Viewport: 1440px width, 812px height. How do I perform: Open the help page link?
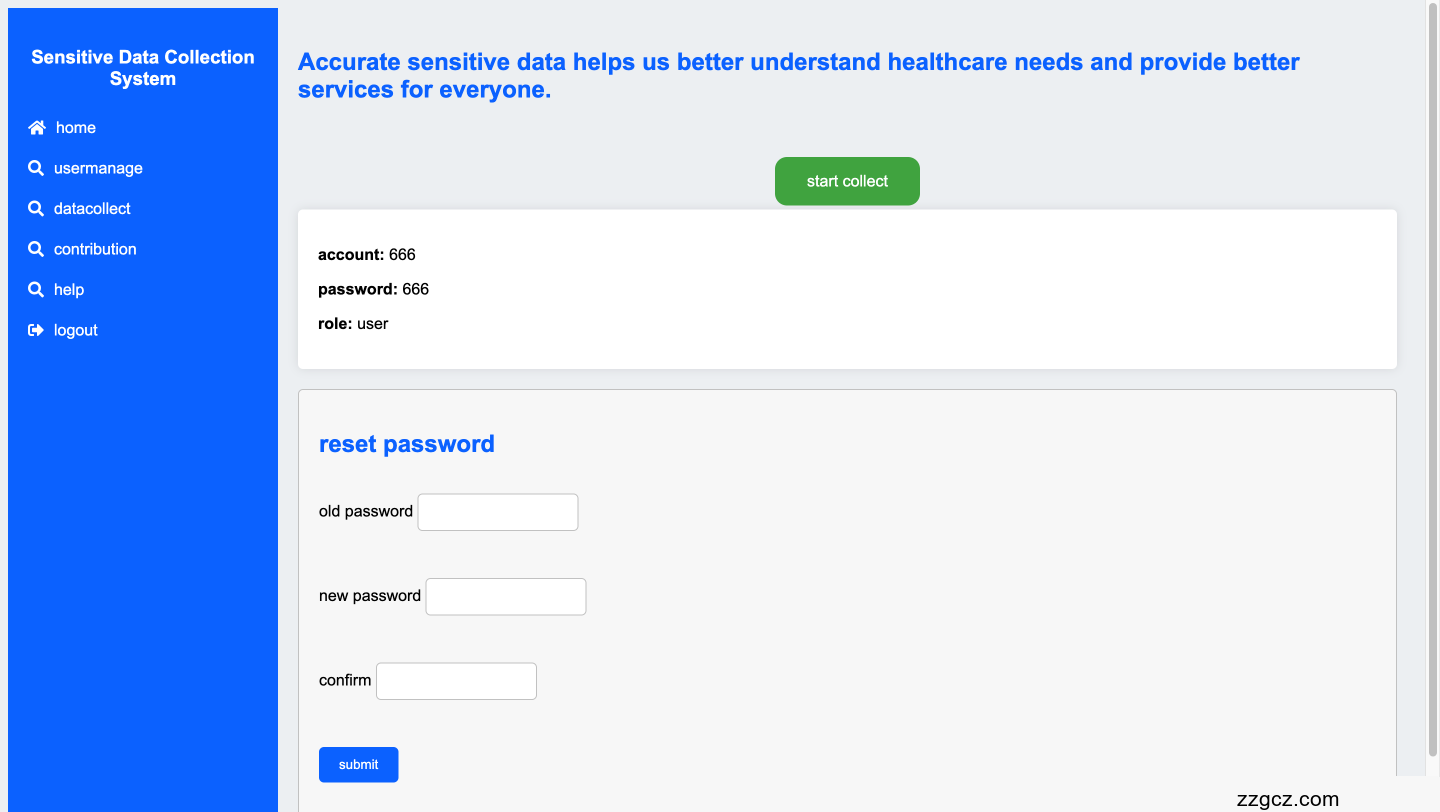[x=69, y=290]
